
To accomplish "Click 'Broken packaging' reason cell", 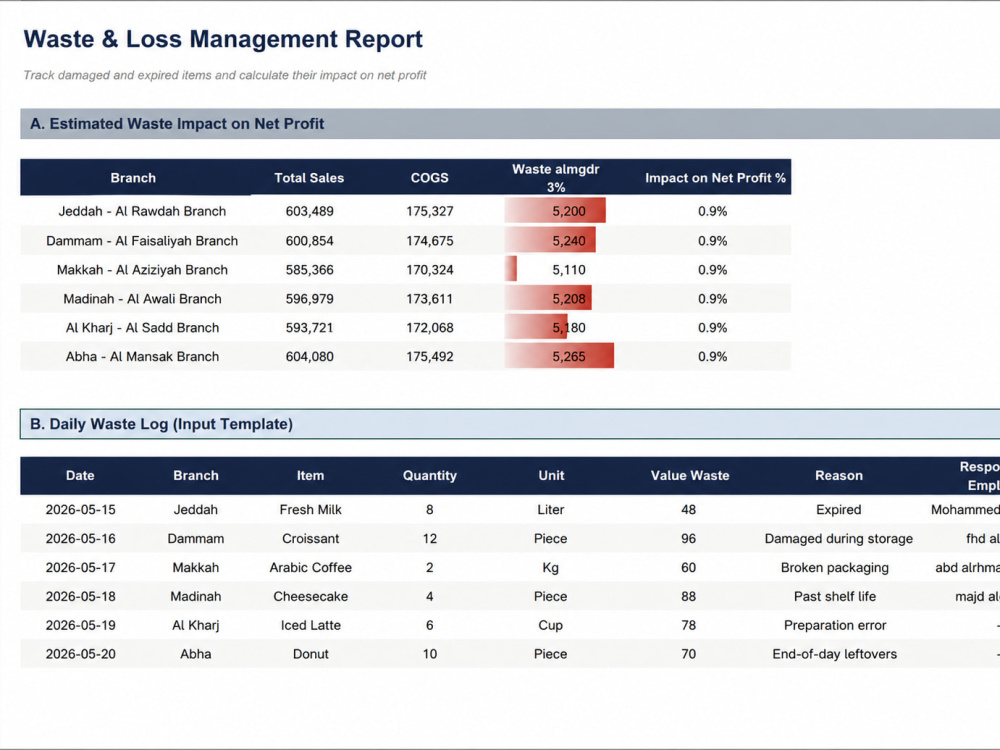I will [835, 568].
